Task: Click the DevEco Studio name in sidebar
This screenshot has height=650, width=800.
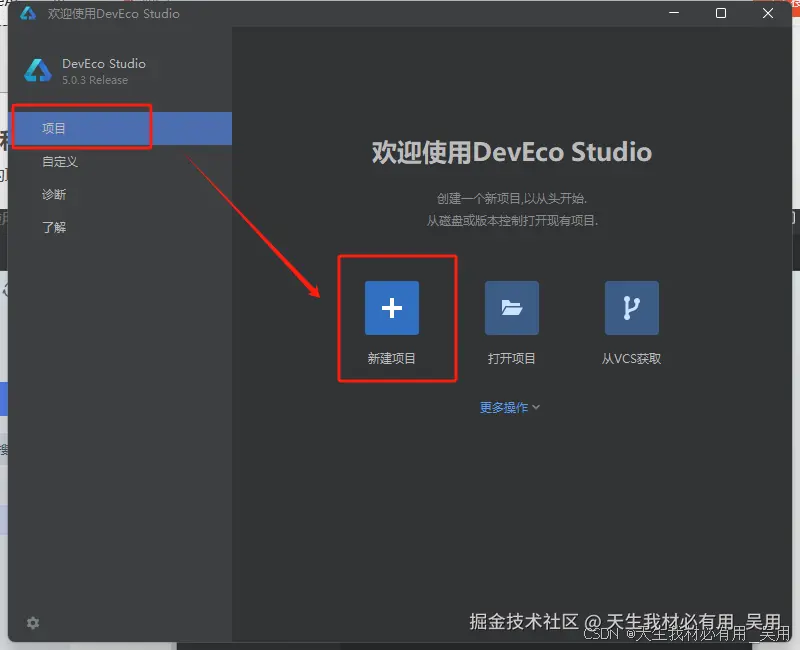Action: tap(104, 63)
